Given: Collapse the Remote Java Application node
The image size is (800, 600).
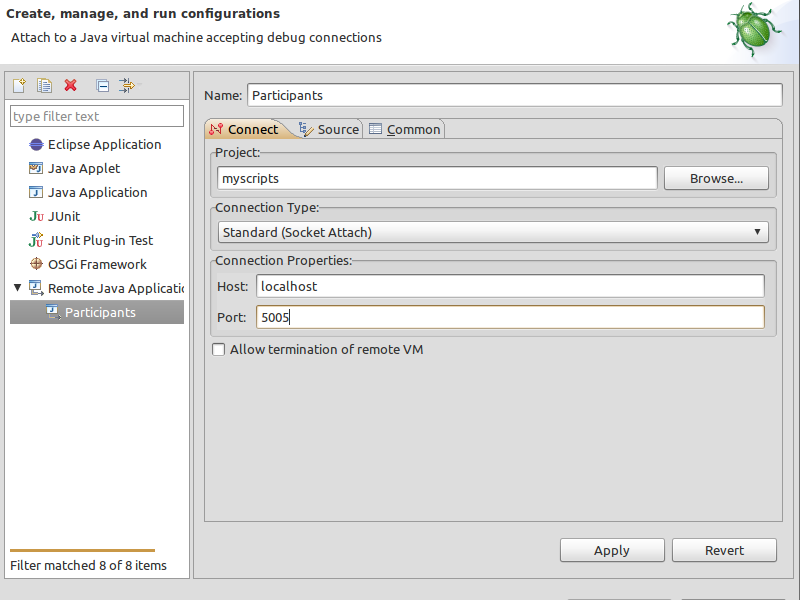Looking at the screenshot, I should point(17,288).
